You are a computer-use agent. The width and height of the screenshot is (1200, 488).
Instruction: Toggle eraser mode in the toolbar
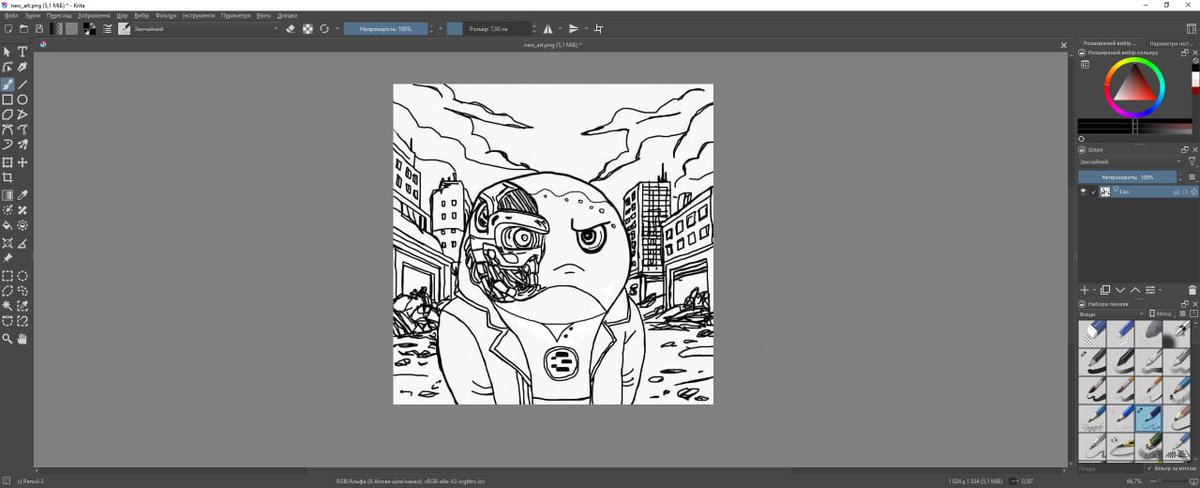click(291, 29)
